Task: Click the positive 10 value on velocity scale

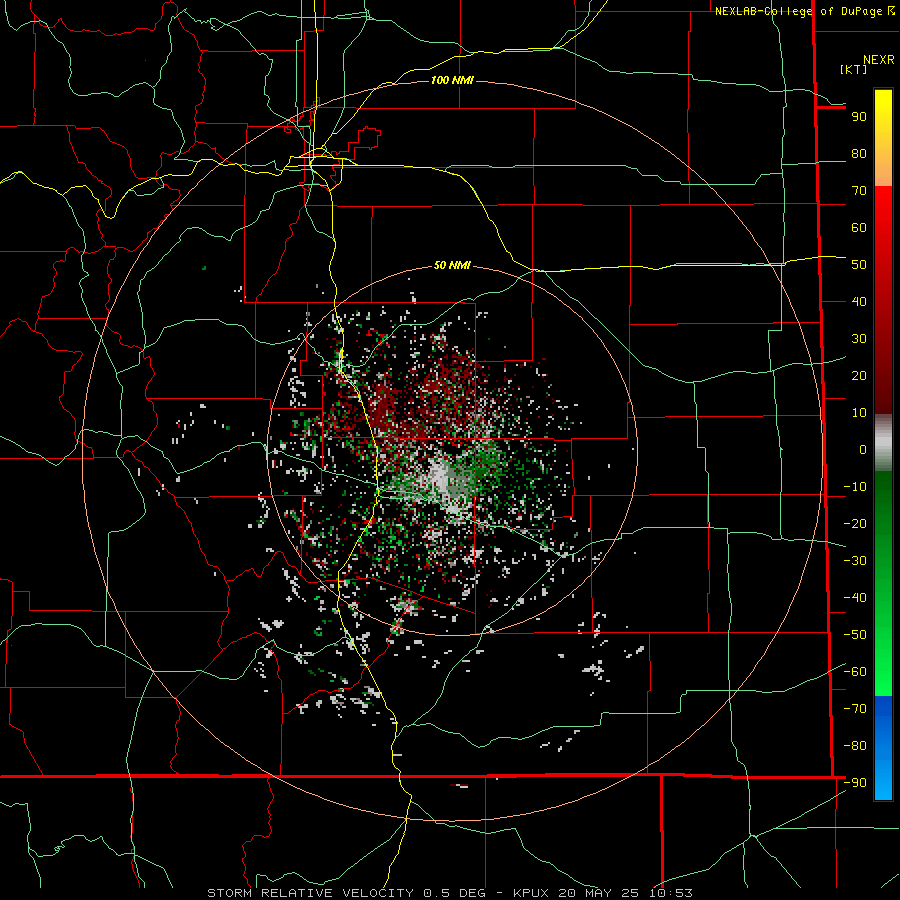Action: [859, 413]
